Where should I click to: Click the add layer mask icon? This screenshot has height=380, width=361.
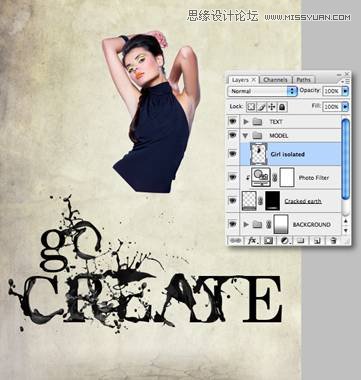pos(268,240)
